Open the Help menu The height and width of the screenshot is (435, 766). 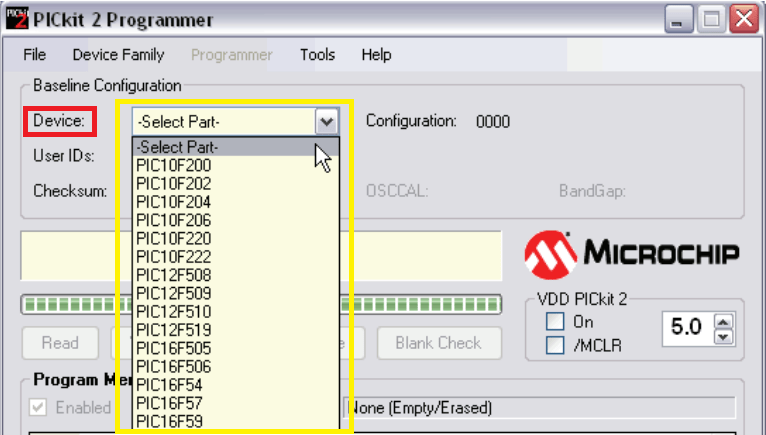point(376,55)
